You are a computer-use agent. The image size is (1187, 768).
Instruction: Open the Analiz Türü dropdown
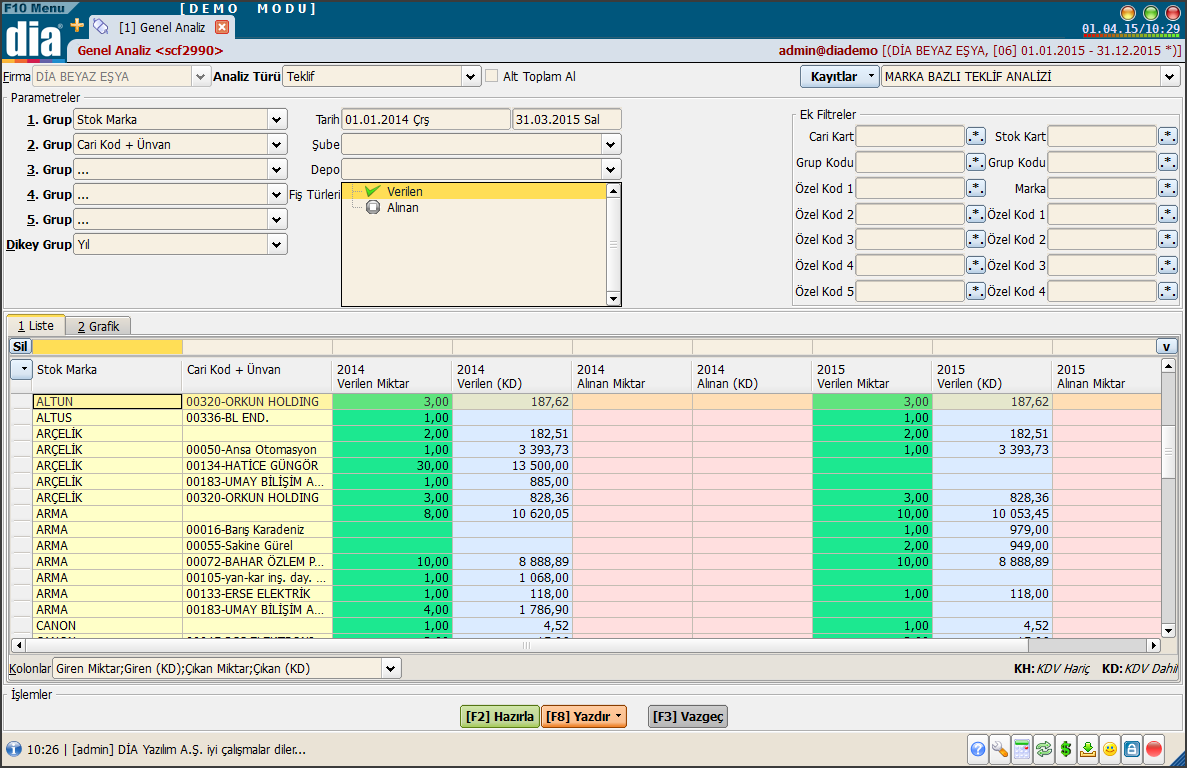click(470, 76)
